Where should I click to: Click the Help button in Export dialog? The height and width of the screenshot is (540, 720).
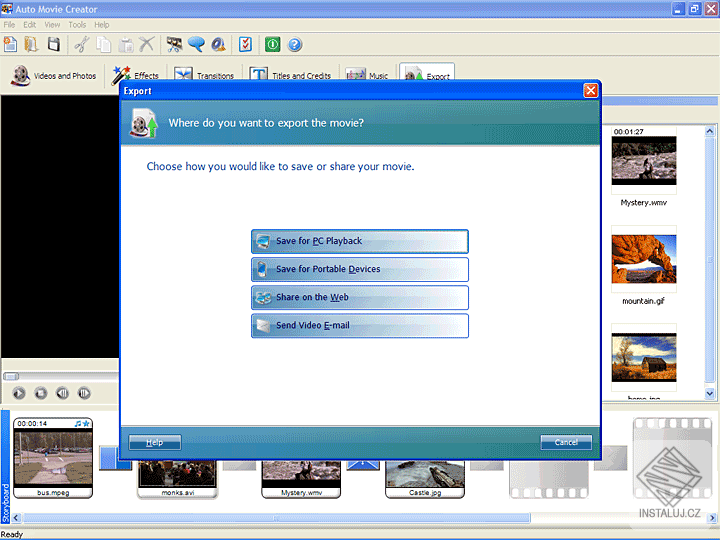[x=155, y=443]
